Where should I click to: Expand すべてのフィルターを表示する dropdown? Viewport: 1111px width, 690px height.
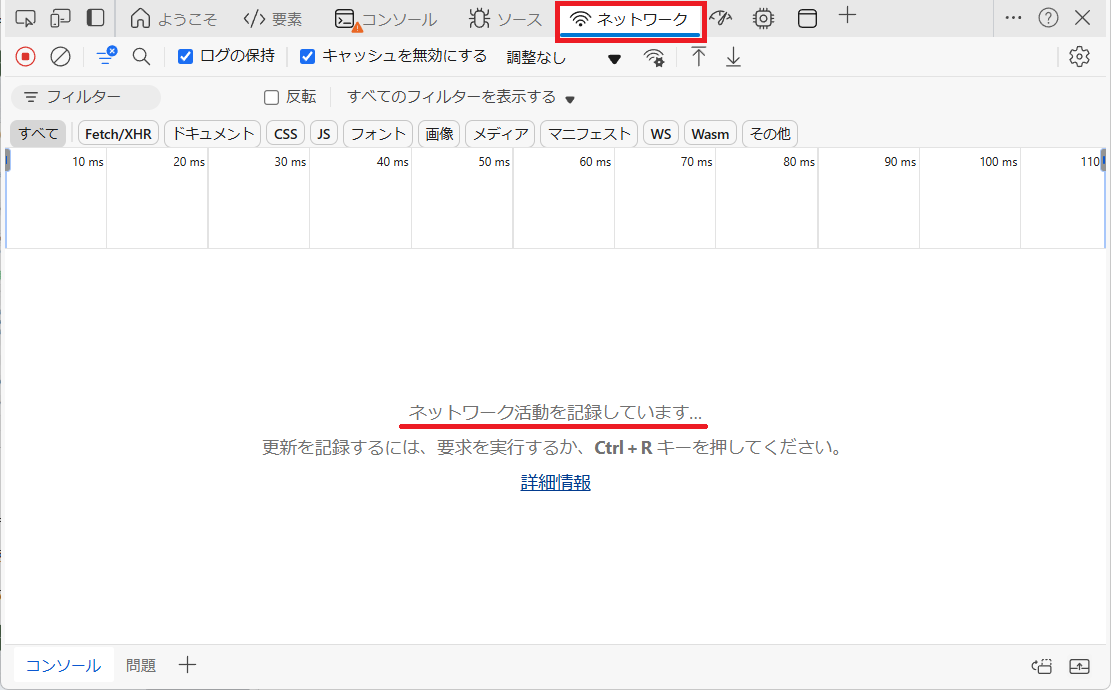pyautogui.click(x=461, y=97)
